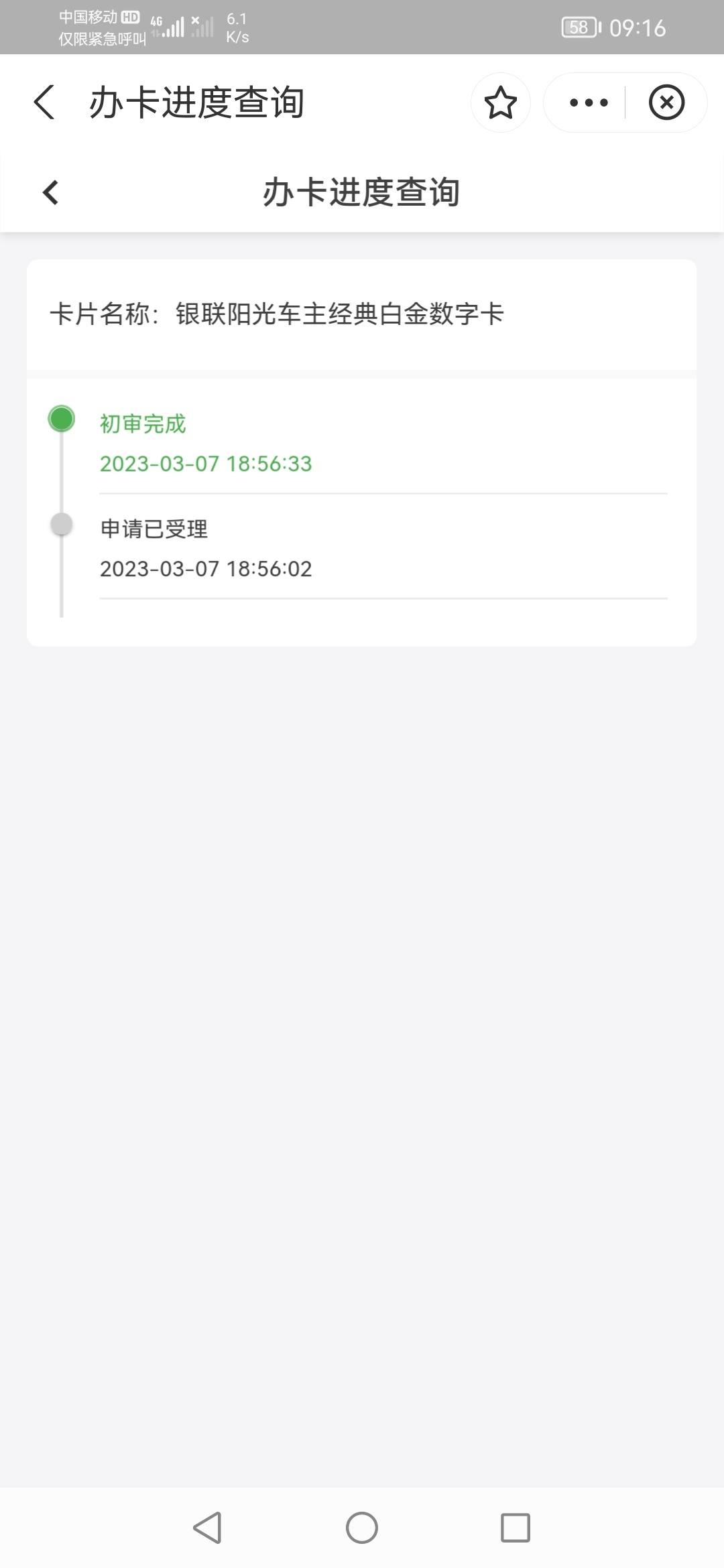Viewport: 724px width, 1568px height.
Task: Select the gray 申请已受理 timeline marker
Action: click(62, 524)
